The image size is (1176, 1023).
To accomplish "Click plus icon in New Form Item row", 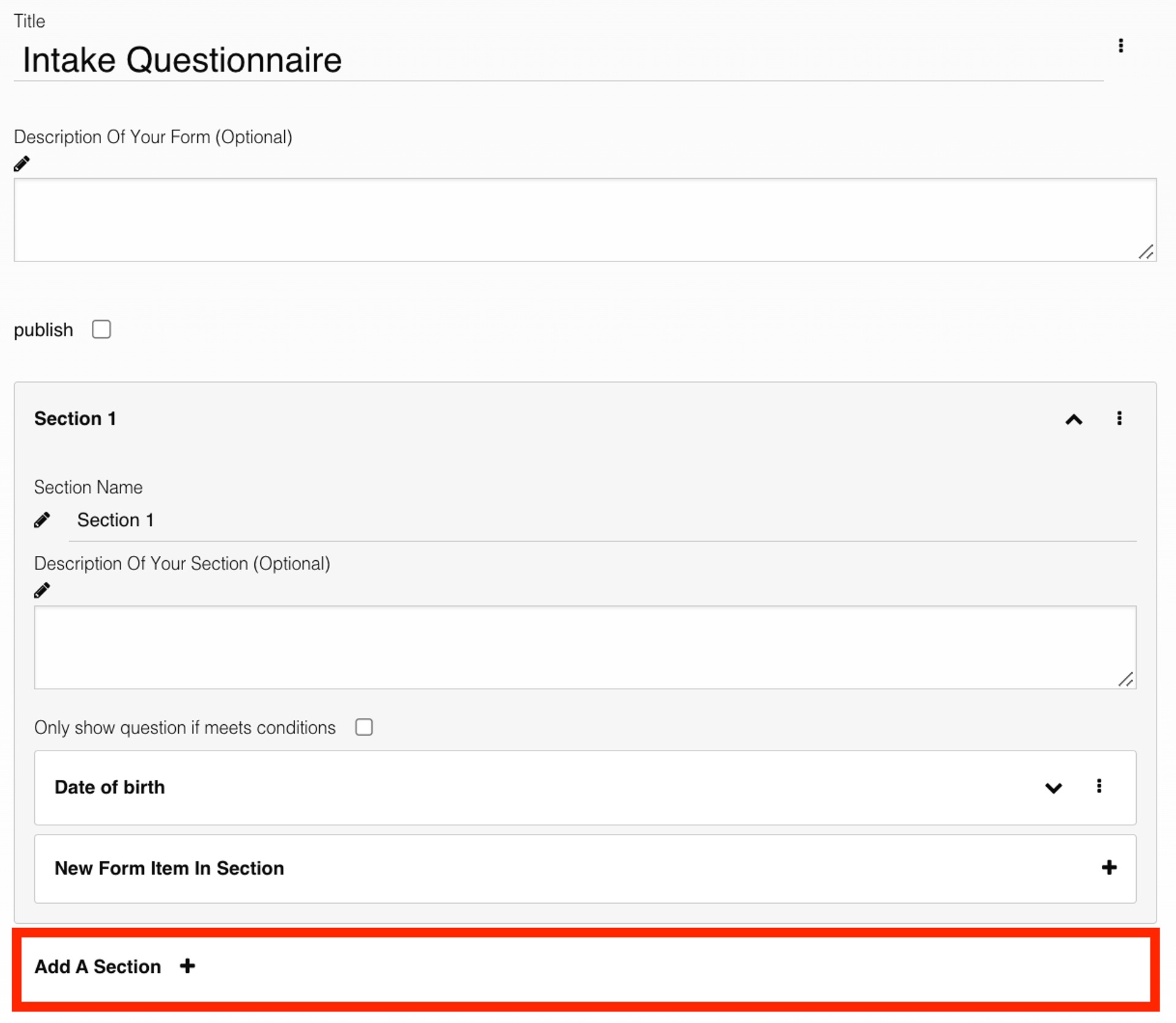I will pos(1109,867).
